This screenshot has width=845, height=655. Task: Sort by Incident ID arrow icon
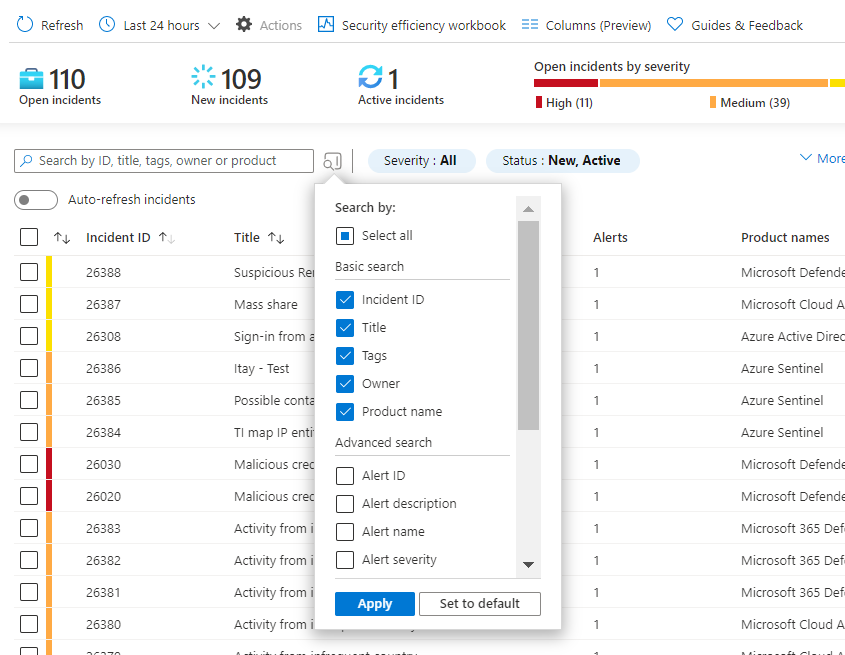coord(167,238)
